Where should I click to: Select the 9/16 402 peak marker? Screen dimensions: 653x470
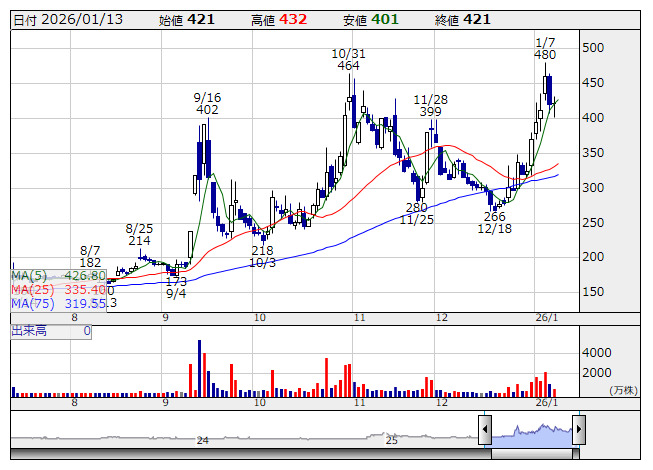pos(207,103)
